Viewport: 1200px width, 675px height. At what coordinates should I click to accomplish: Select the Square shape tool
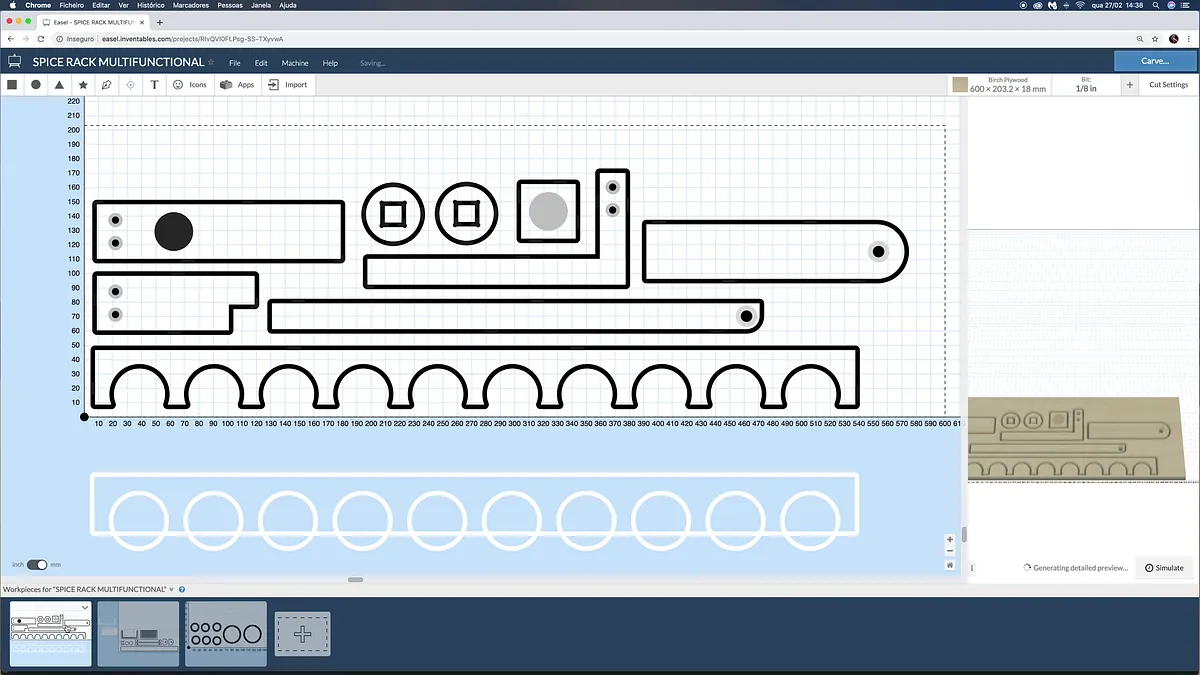click(x=12, y=85)
